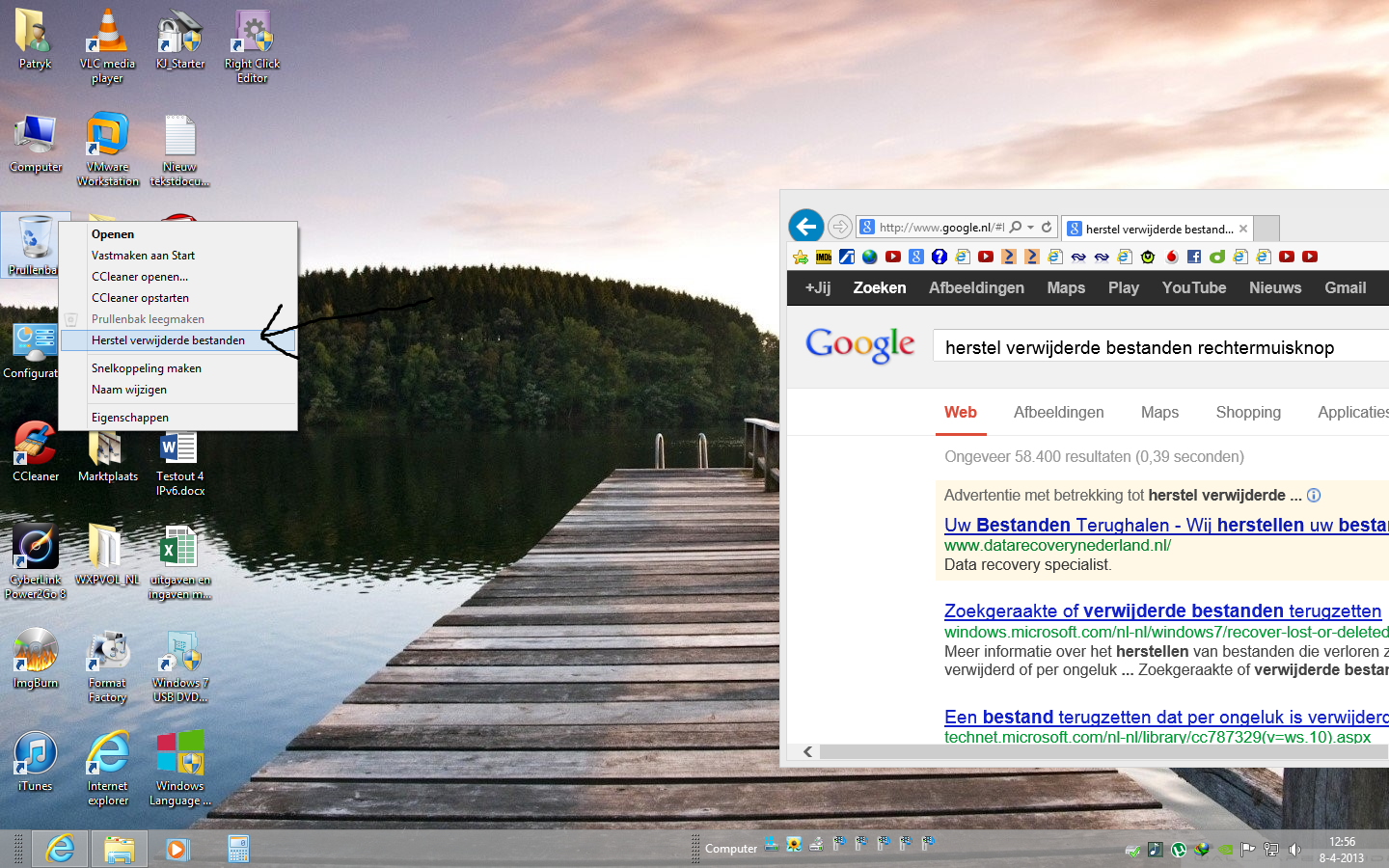
Task: Open the green Deezer favorite icon
Action: click(x=1217, y=257)
